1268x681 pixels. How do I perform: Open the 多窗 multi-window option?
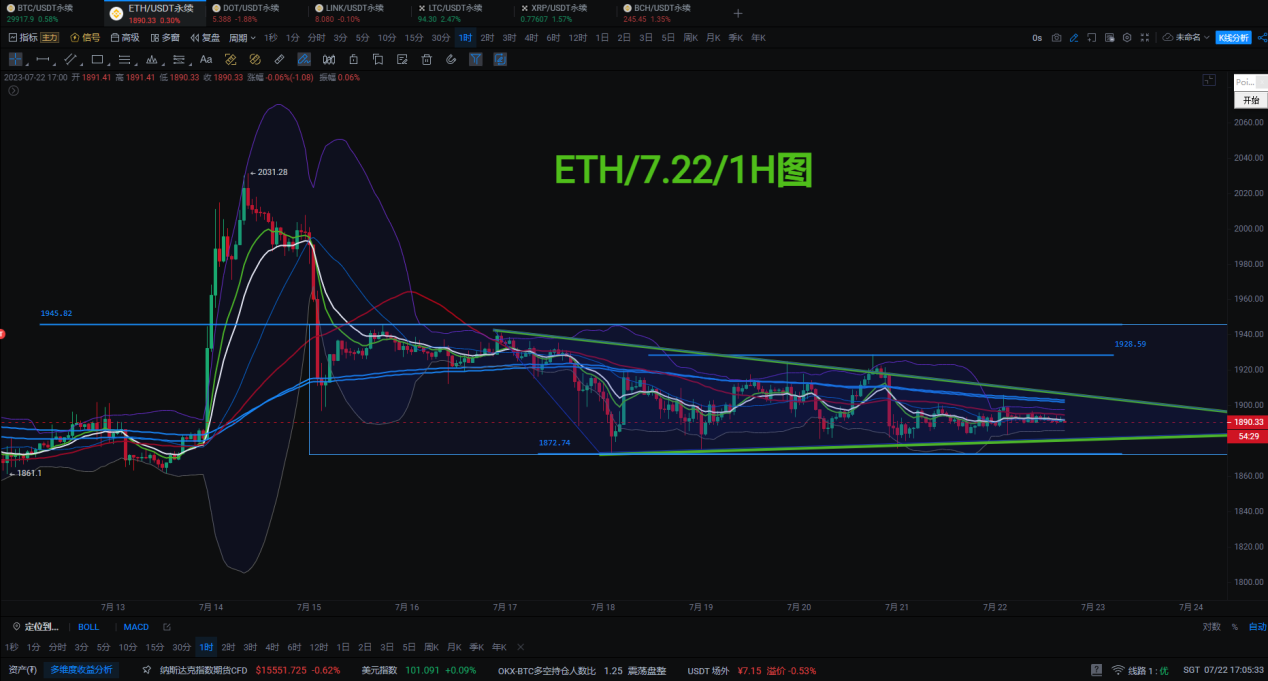pyautogui.click(x=165, y=38)
